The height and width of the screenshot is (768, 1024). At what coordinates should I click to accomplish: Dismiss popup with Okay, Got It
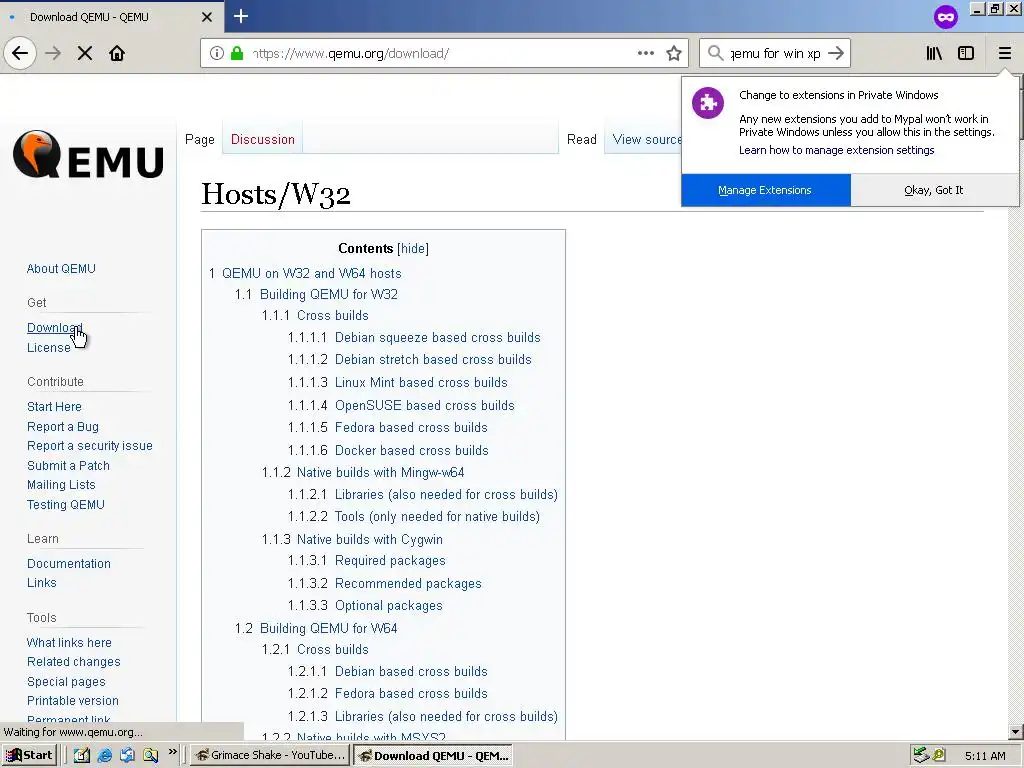[x=934, y=190]
